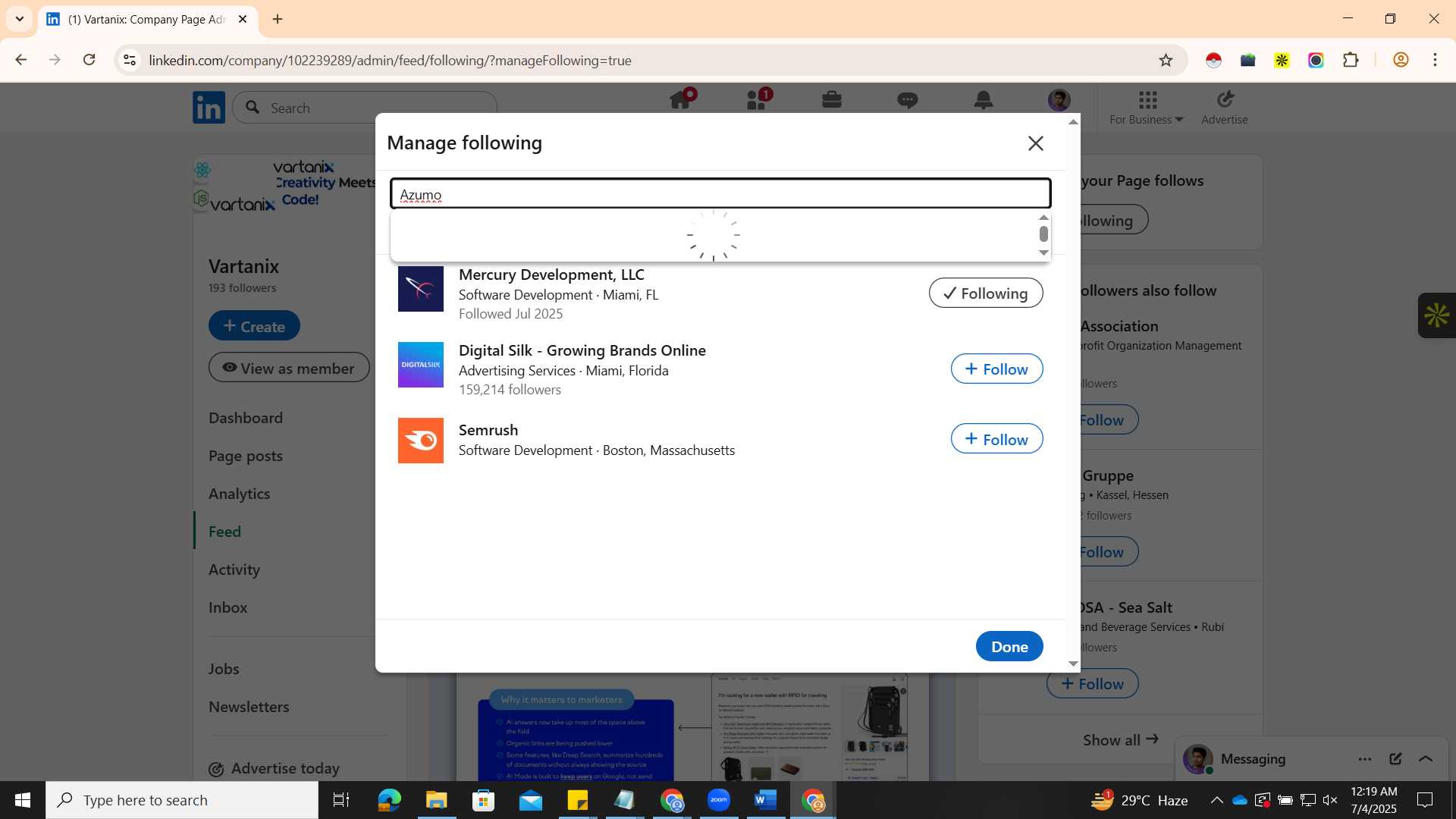This screenshot has width=1456, height=819.
Task: Open Jobs in sidebar
Action: point(224,669)
